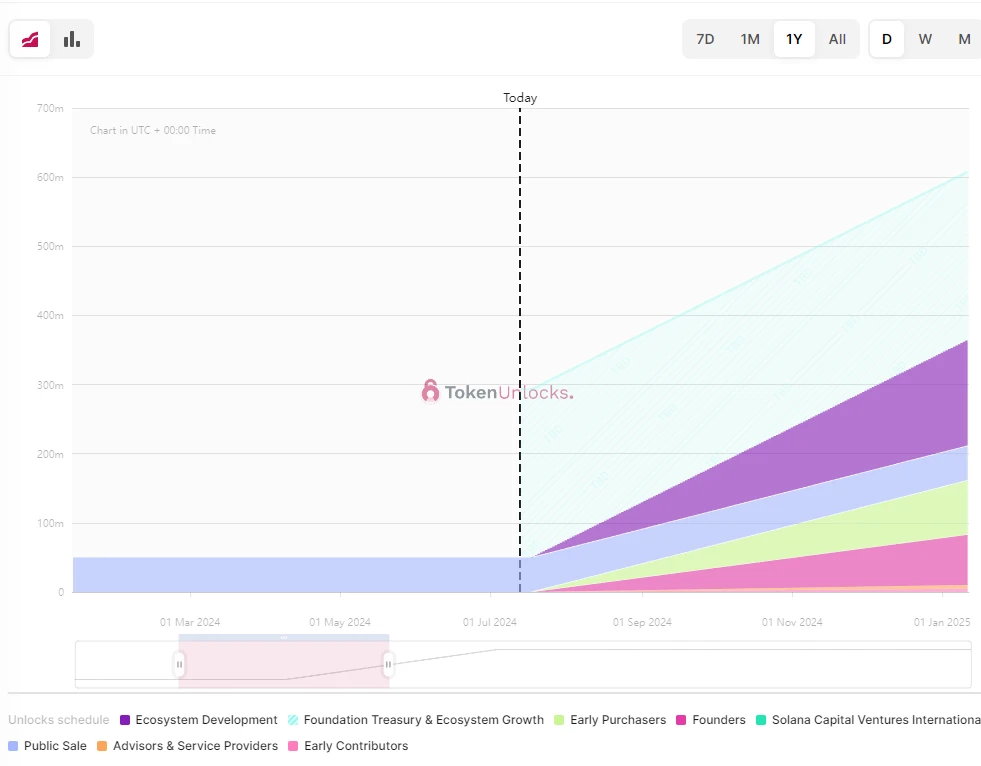Image resolution: width=981 pixels, height=766 pixels.
Task: Select the 7D time range
Action: [705, 39]
